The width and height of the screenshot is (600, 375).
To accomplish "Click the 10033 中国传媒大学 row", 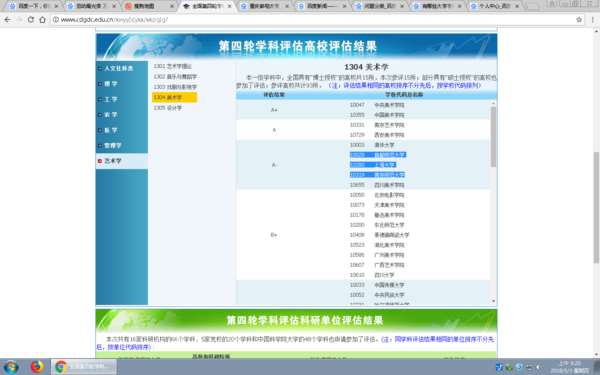I will coord(377,285).
